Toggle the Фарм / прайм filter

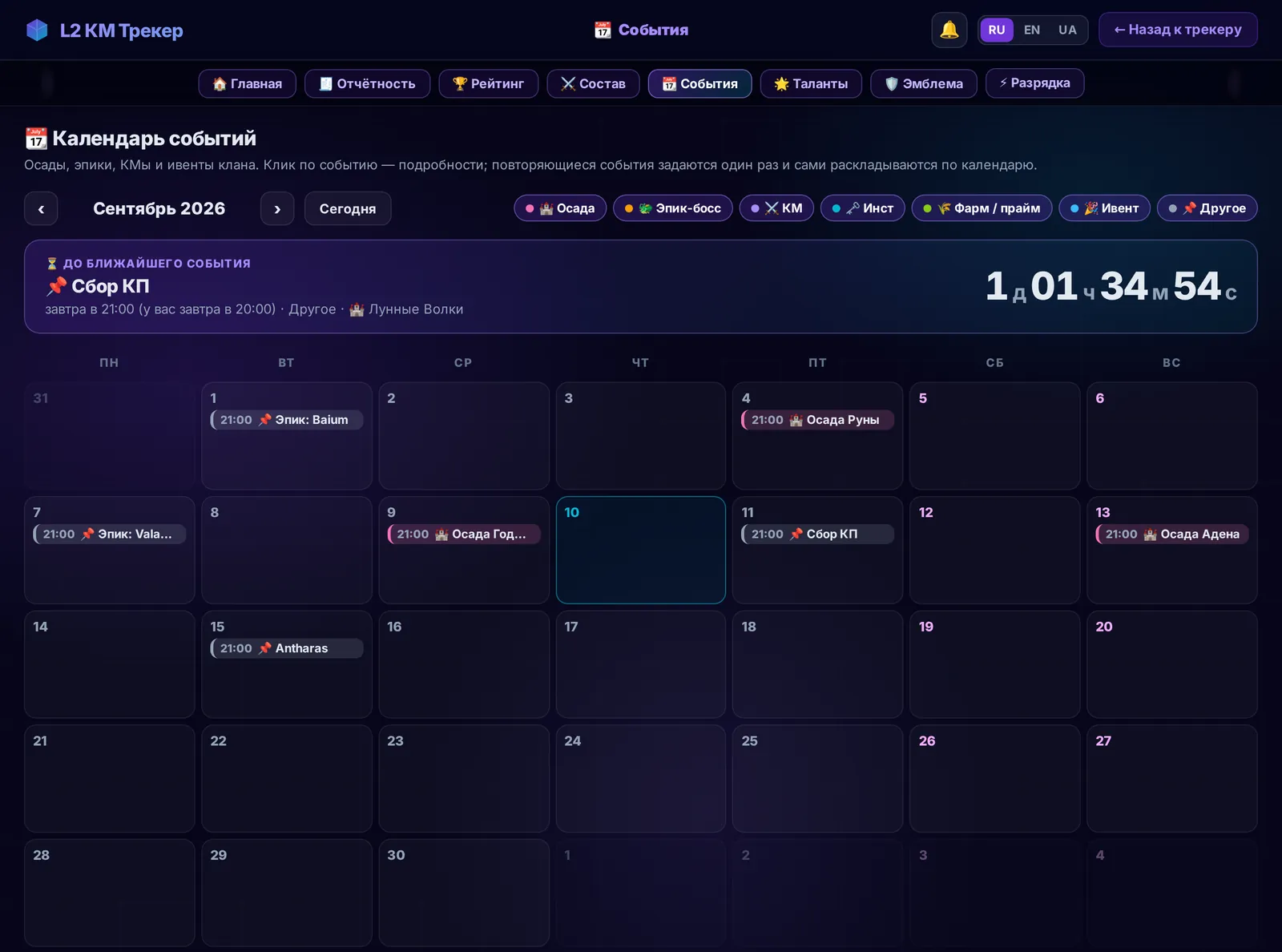click(982, 208)
